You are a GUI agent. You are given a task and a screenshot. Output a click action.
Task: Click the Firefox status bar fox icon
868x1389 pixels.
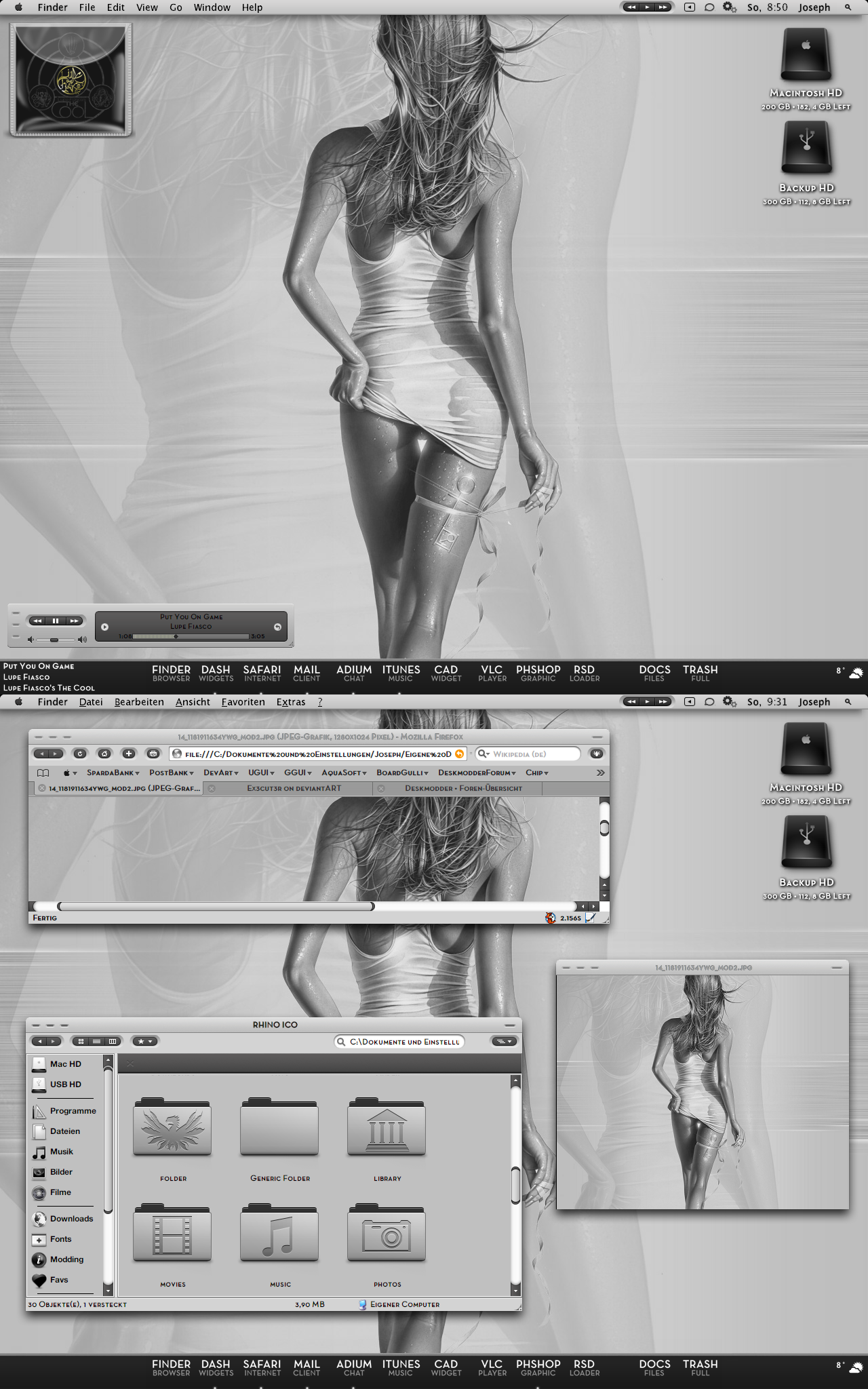[x=551, y=918]
